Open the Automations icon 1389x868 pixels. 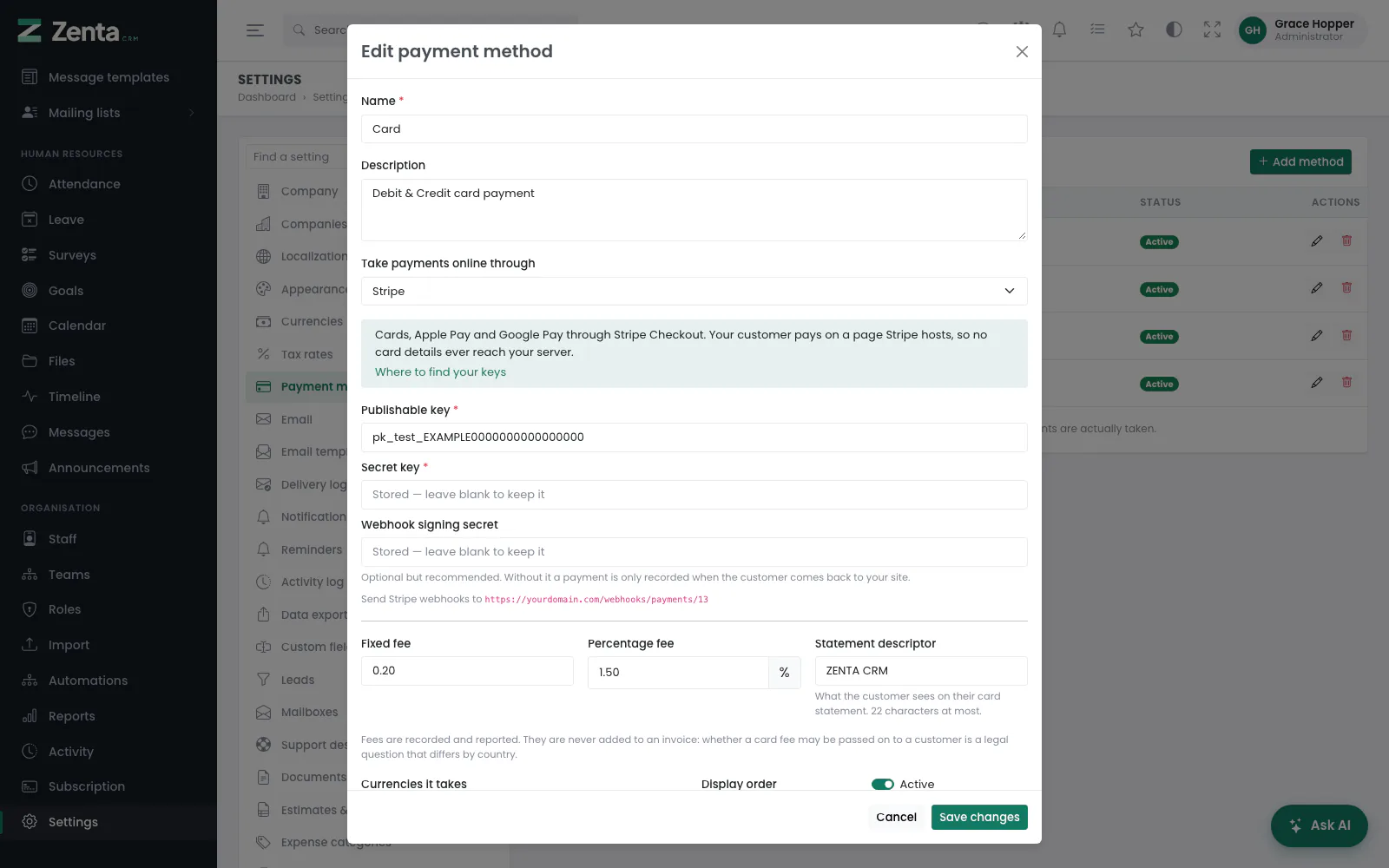coord(30,681)
